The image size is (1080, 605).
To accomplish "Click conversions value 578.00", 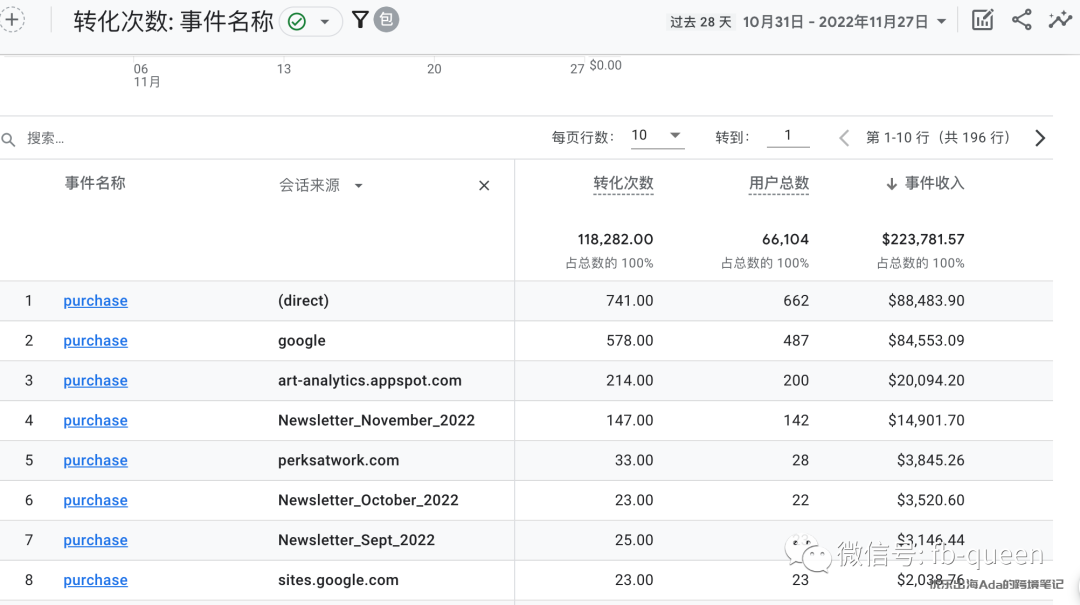I will (630, 341).
